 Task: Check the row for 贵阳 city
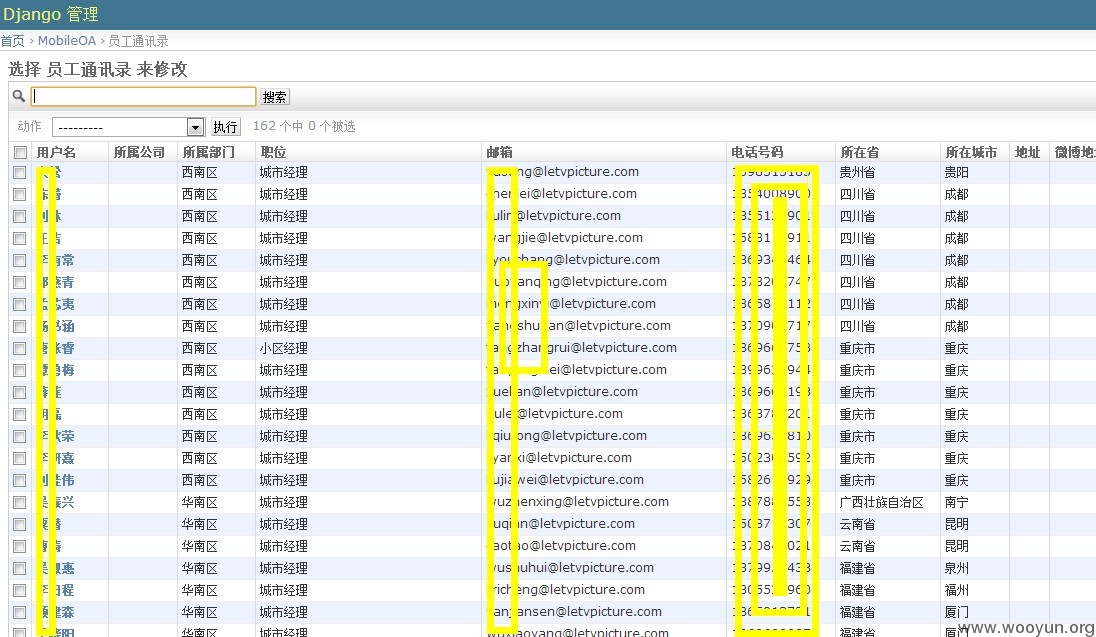click(20, 173)
